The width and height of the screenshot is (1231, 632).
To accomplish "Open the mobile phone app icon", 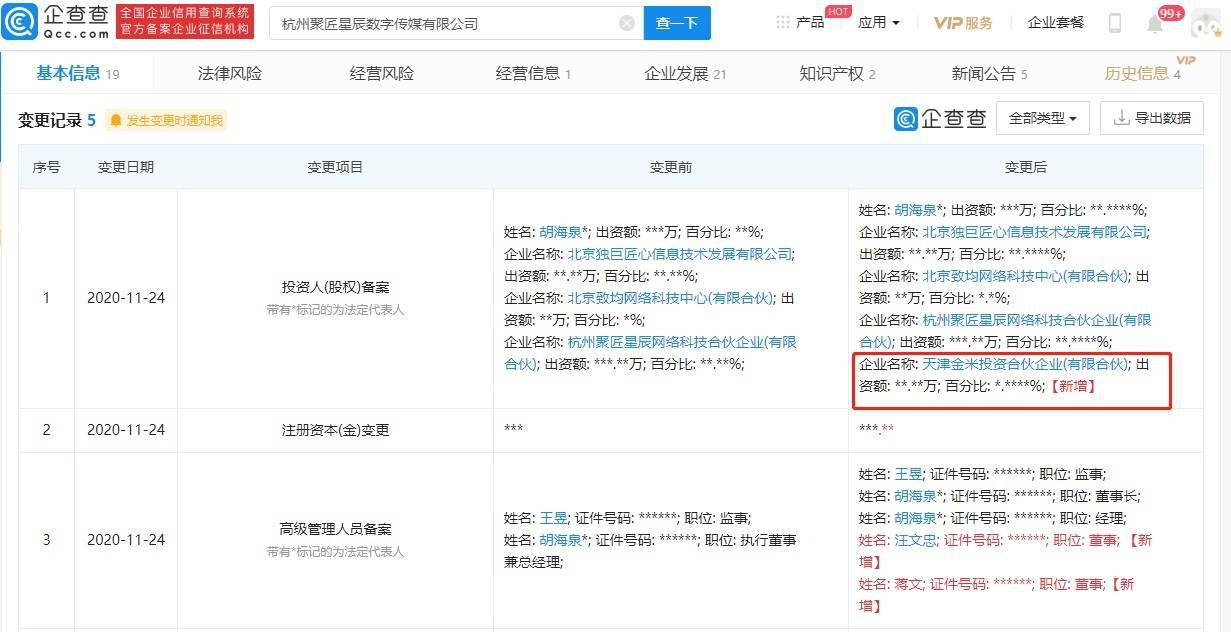I will coord(1115,22).
